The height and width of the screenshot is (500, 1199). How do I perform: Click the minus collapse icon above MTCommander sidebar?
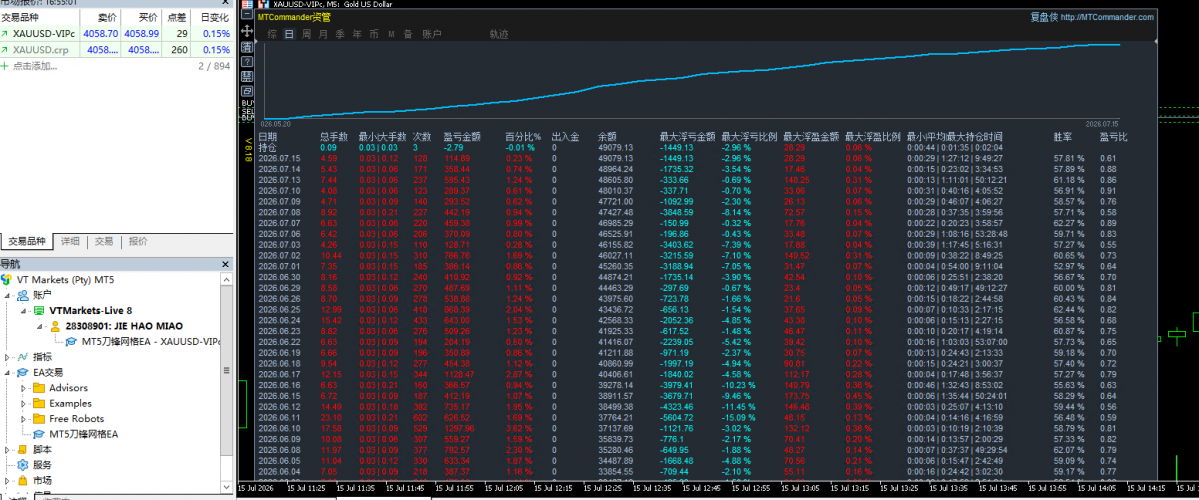247,12
